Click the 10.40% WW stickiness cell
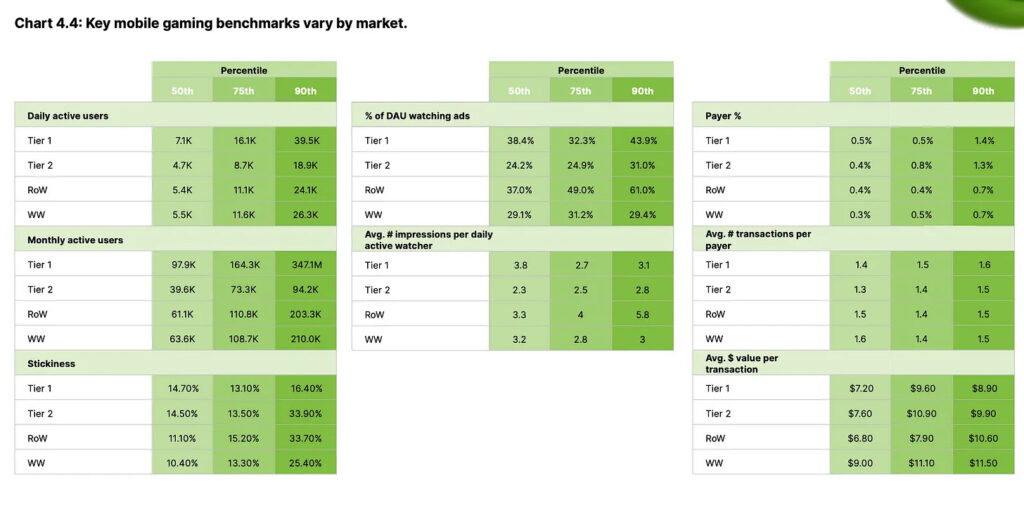 click(x=182, y=463)
